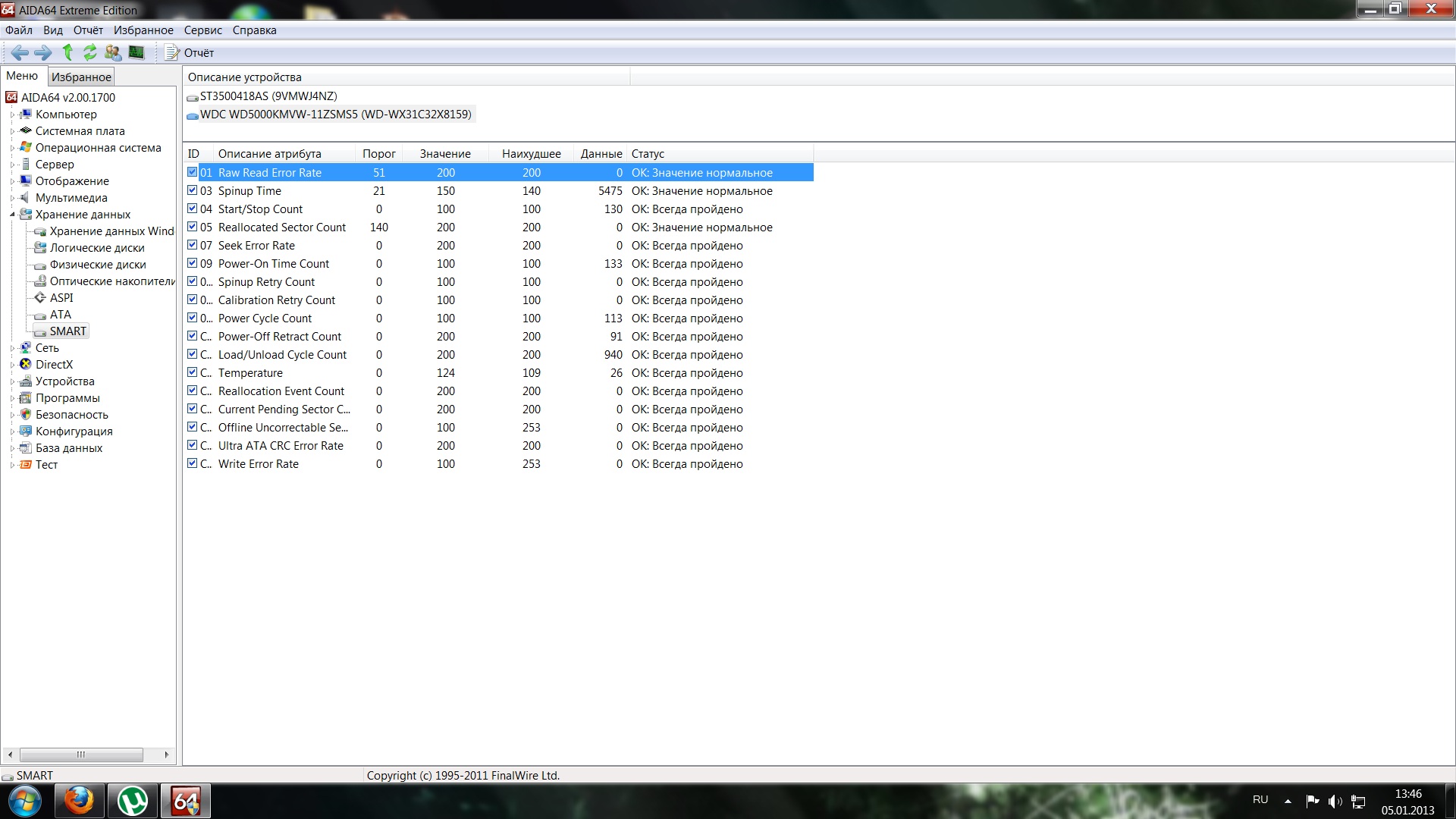1456x819 pixels.
Task: Open the Отчёт menu in menu bar
Action: 88,30
